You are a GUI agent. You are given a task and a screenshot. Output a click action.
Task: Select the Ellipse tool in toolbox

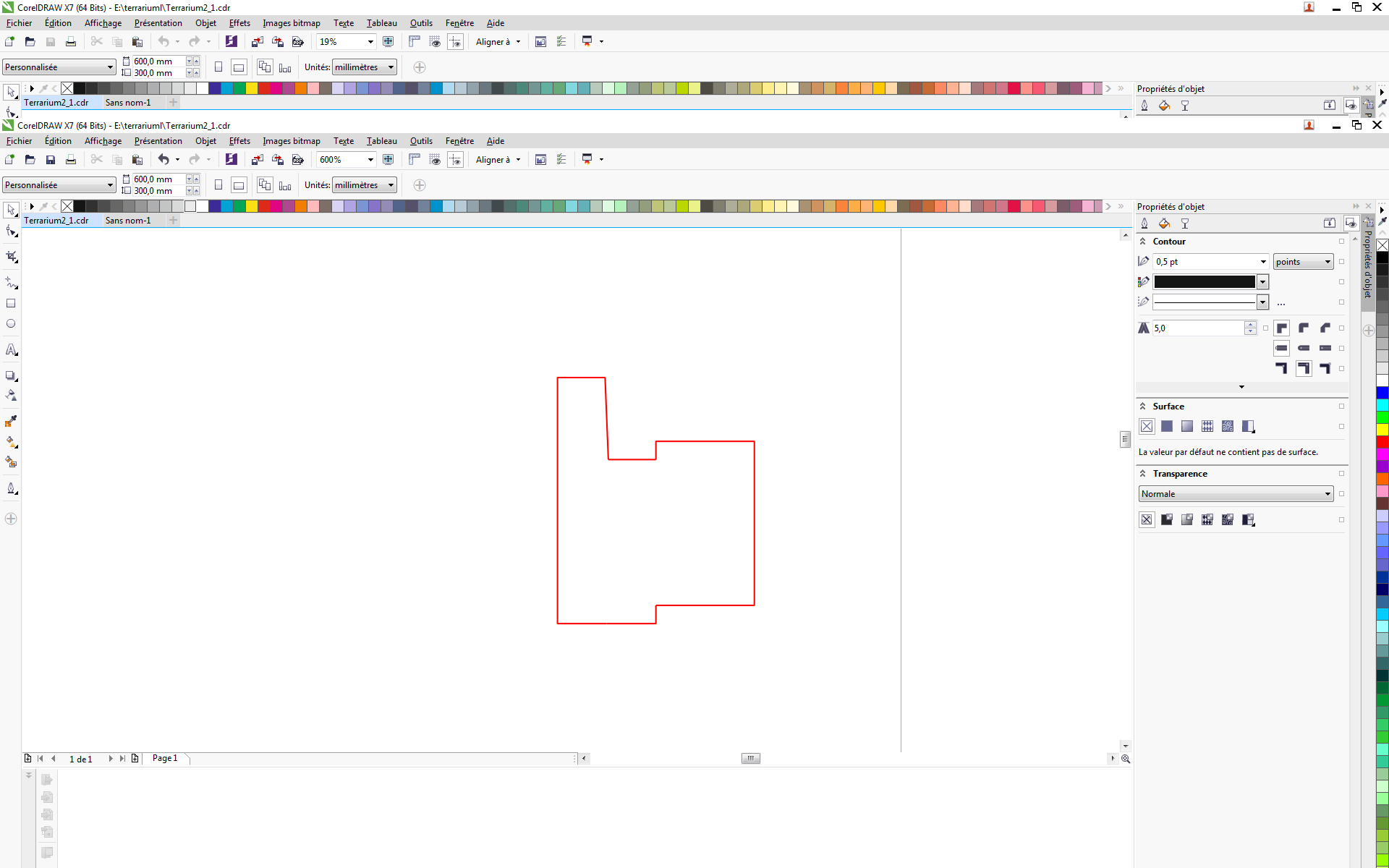11,324
